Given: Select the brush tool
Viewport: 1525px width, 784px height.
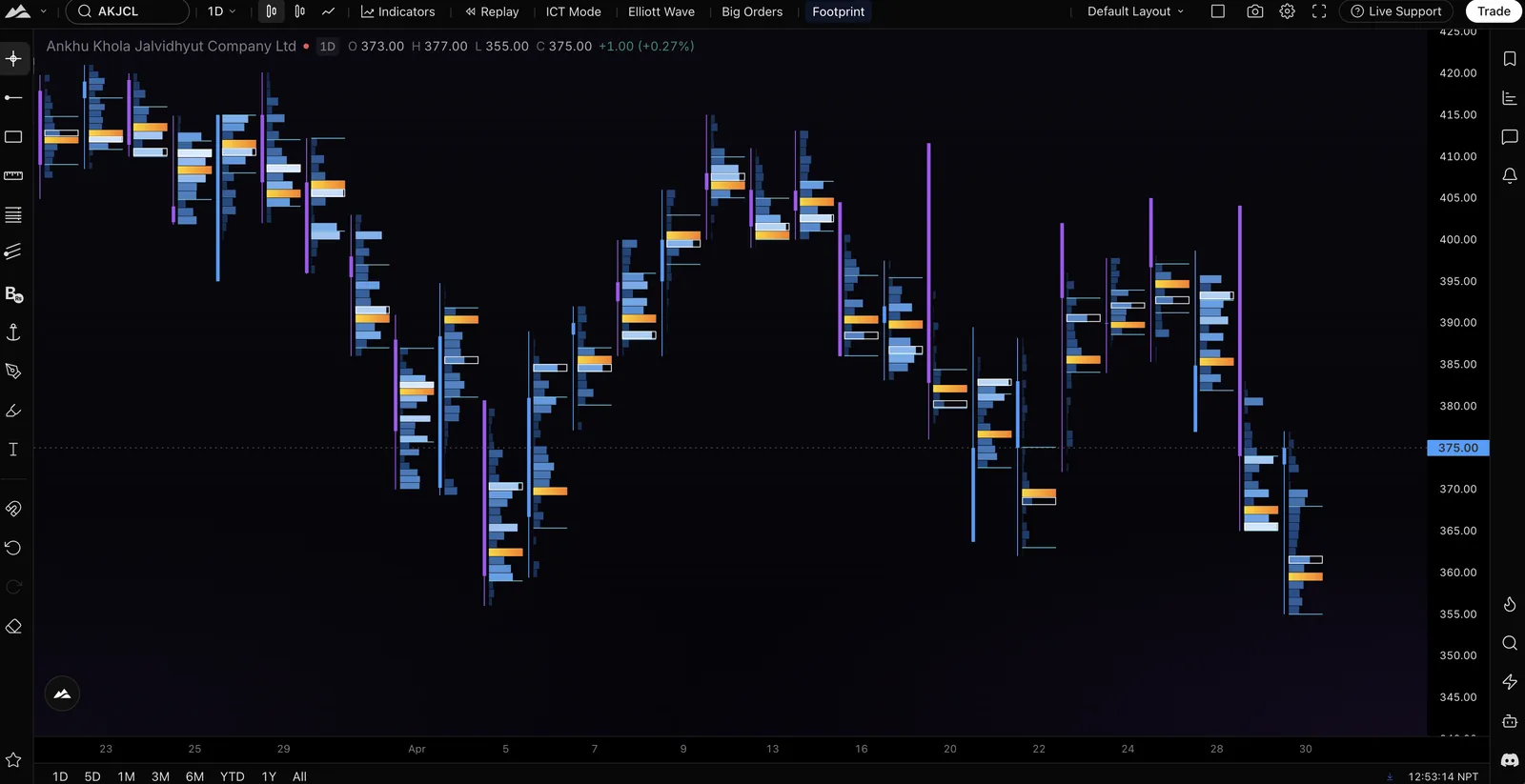Looking at the screenshot, I should (13, 411).
